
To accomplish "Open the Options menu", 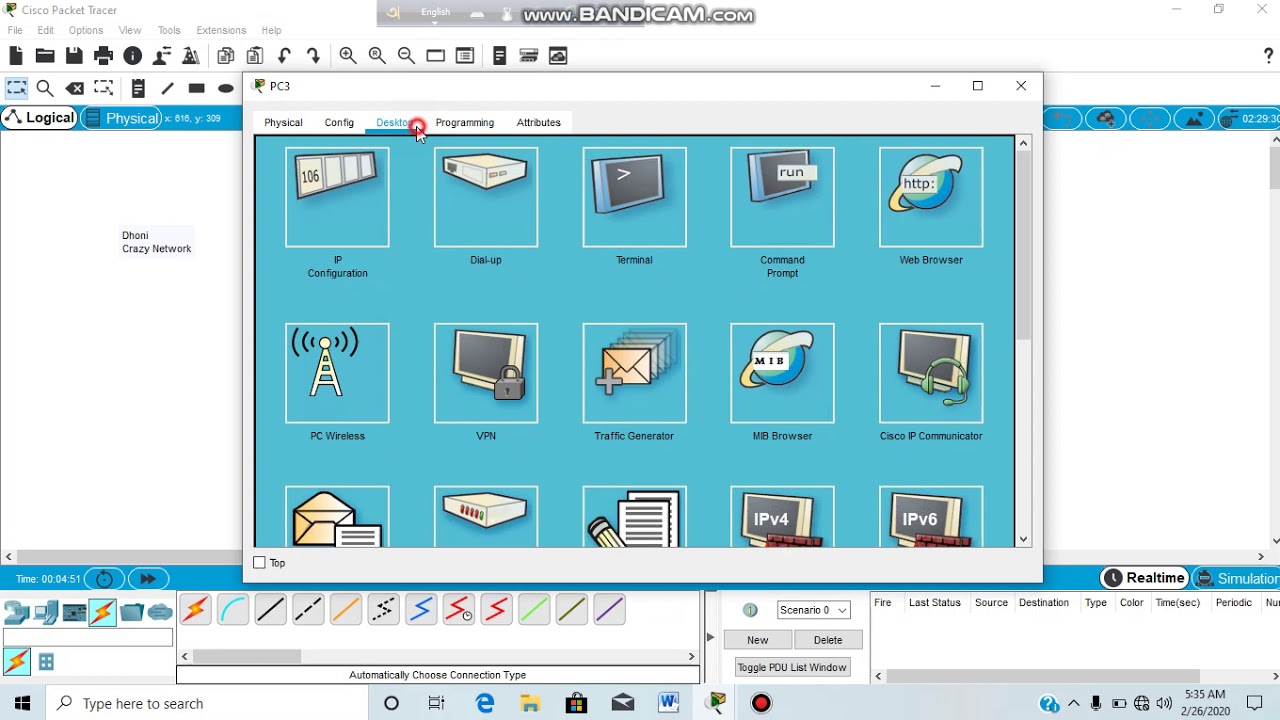I will pyautogui.click(x=86, y=30).
